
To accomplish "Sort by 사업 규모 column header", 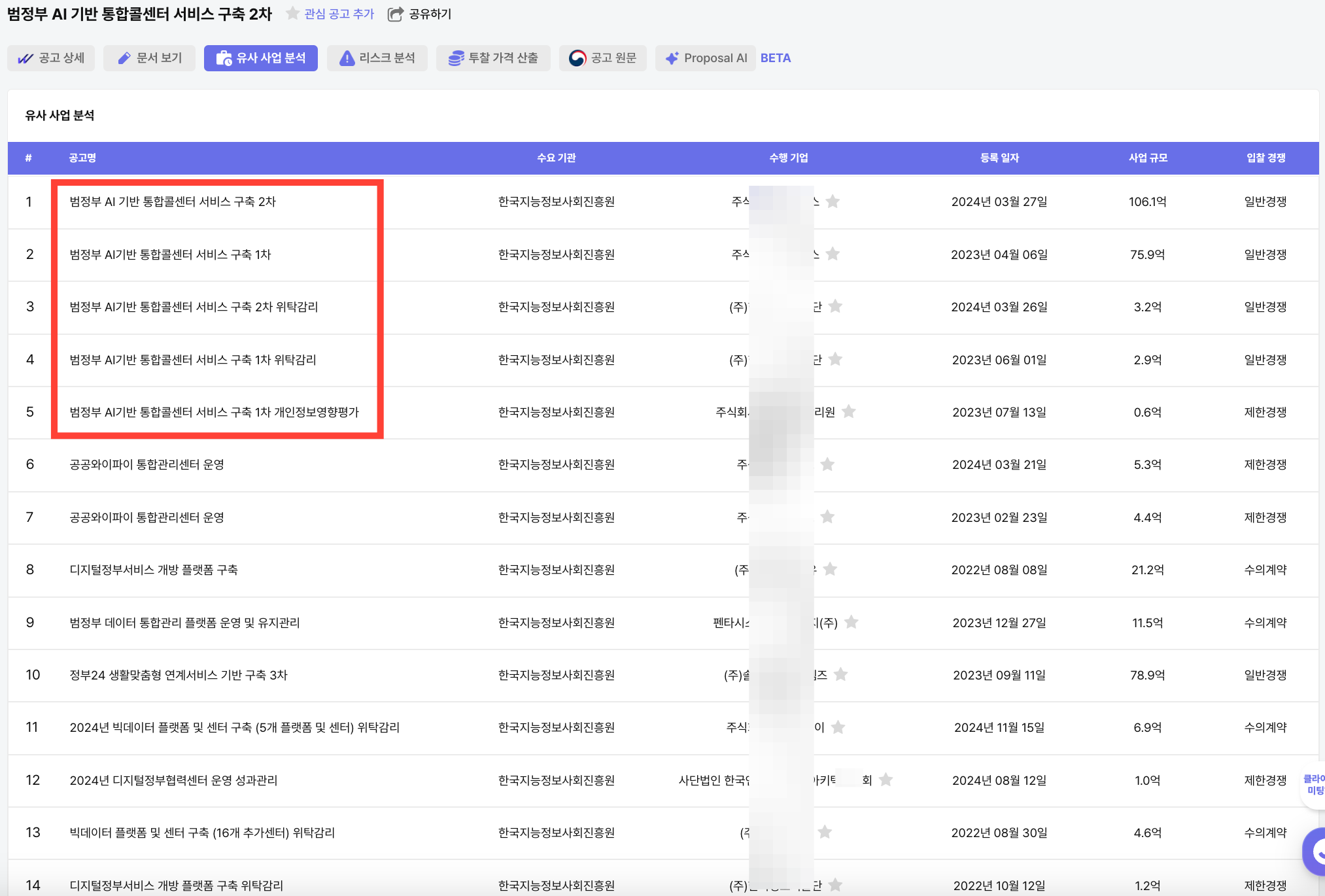I will coord(1147,158).
